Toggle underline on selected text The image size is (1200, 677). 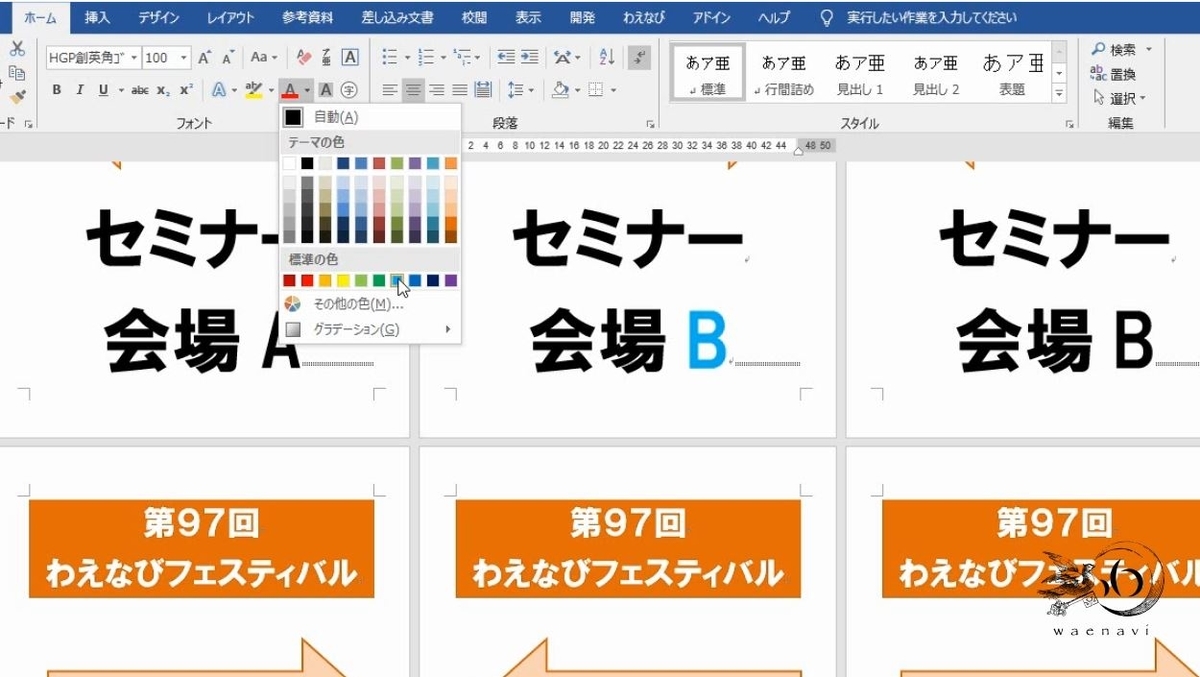(101, 89)
